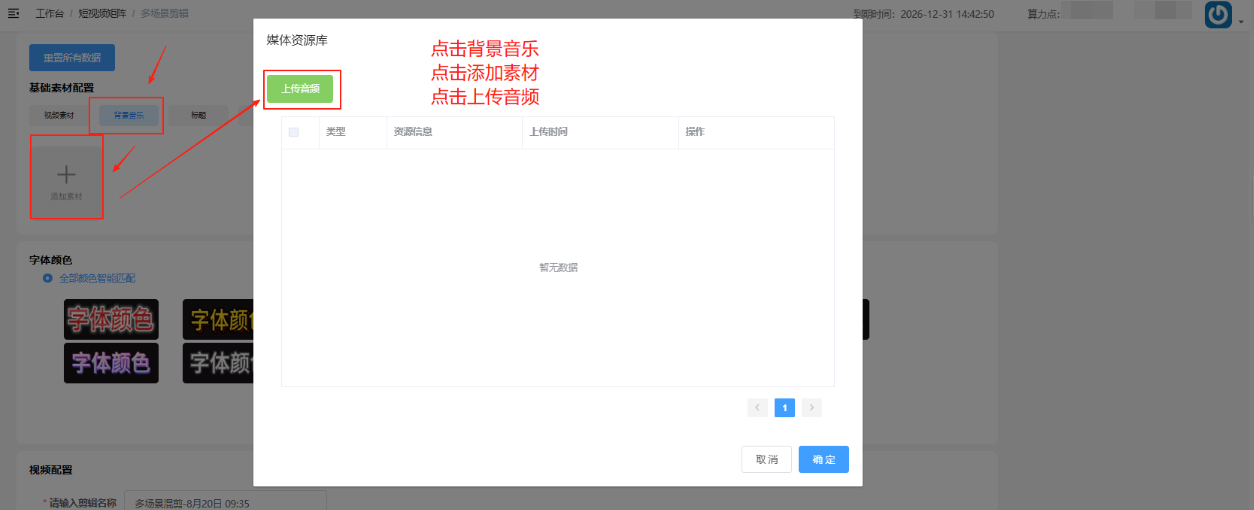Viewport: 1254px width, 510px height.
Task: Go to previous page with left arrow
Action: pos(758,408)
